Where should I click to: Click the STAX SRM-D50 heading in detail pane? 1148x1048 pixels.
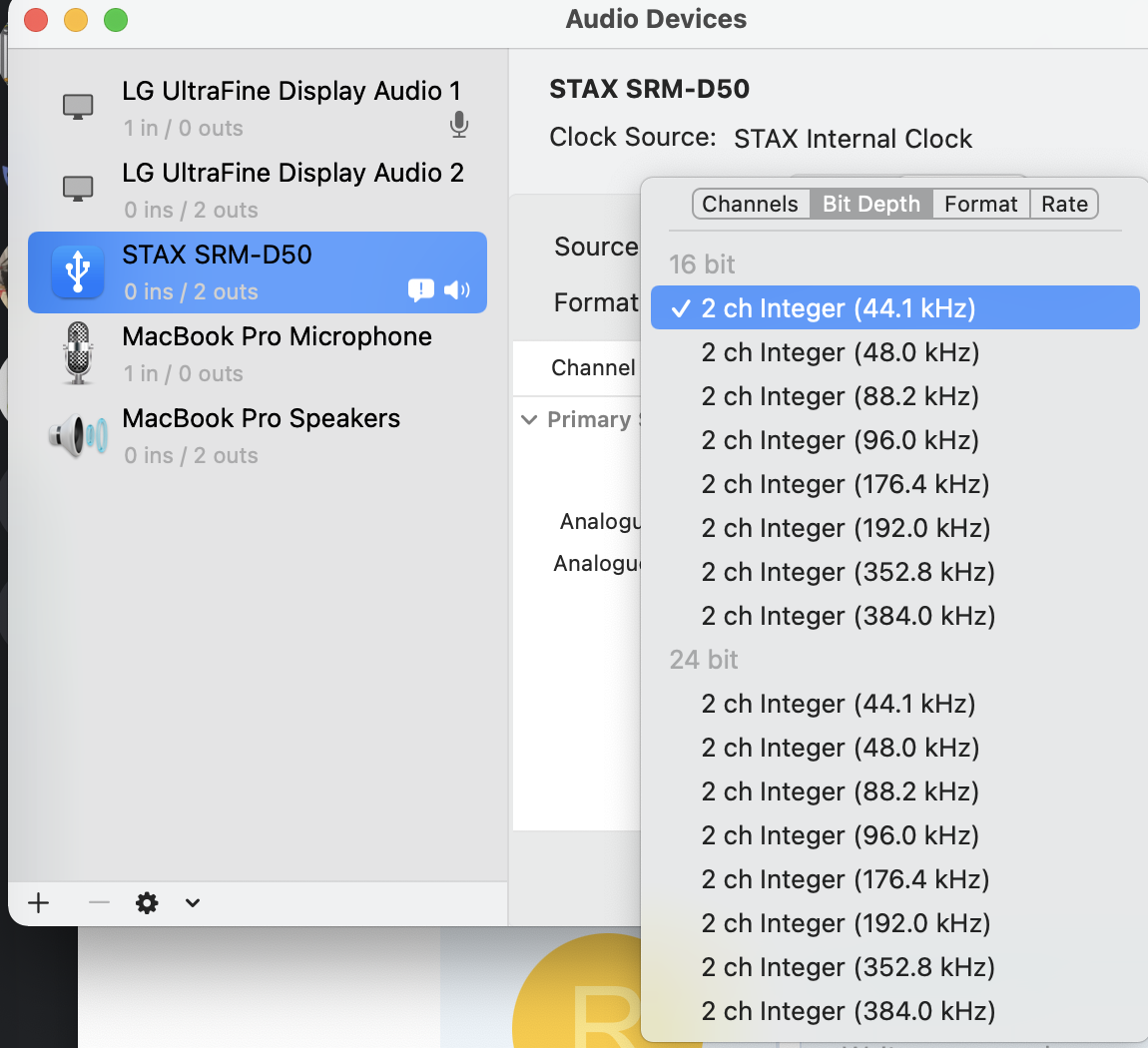pyautogui.click(x=650, y=89)
